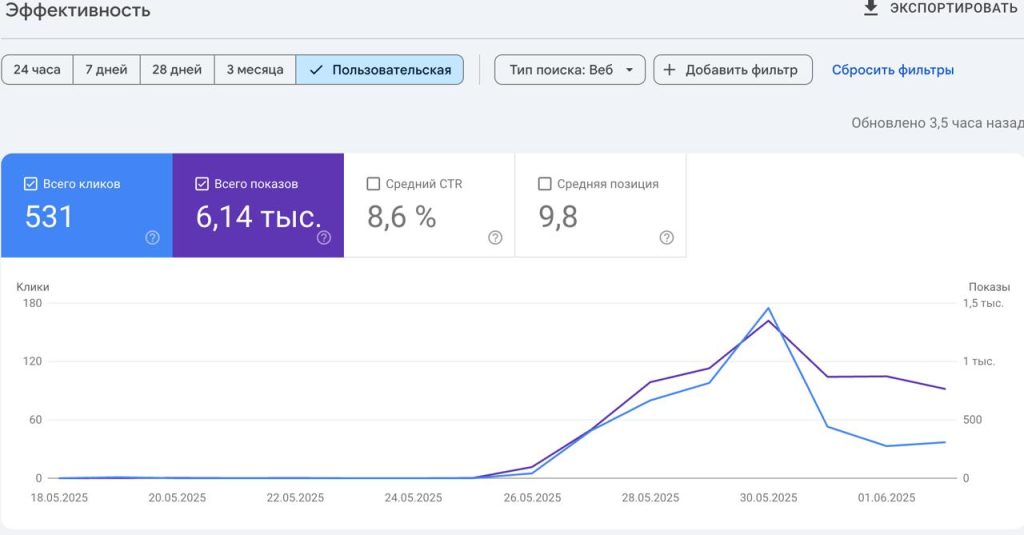Click plus icon in Добавить фильтр
Screen dimensions: 1024x535
(669, 70)
